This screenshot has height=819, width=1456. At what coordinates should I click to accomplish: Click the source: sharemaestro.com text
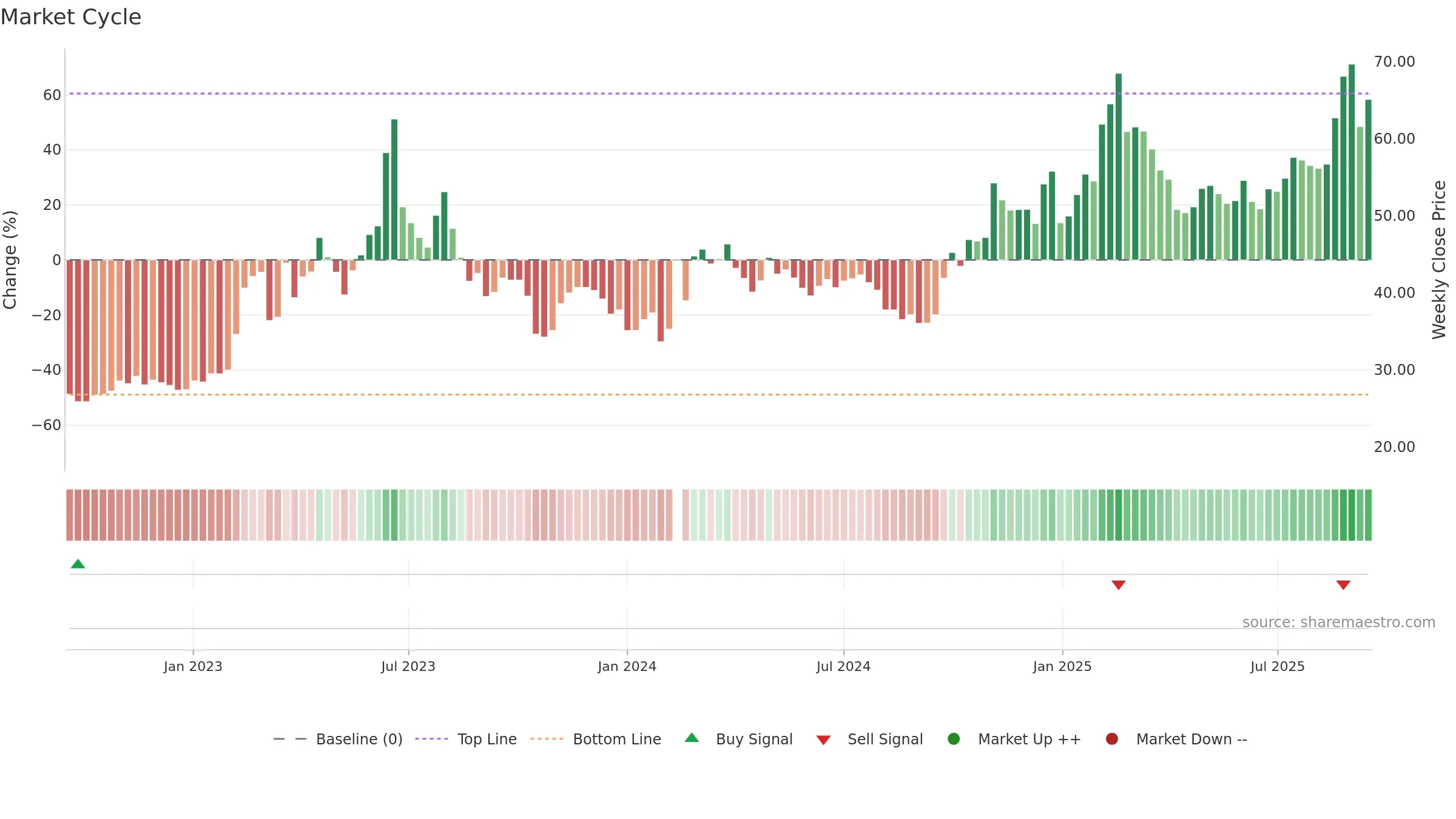click(x=1339, y=622)
